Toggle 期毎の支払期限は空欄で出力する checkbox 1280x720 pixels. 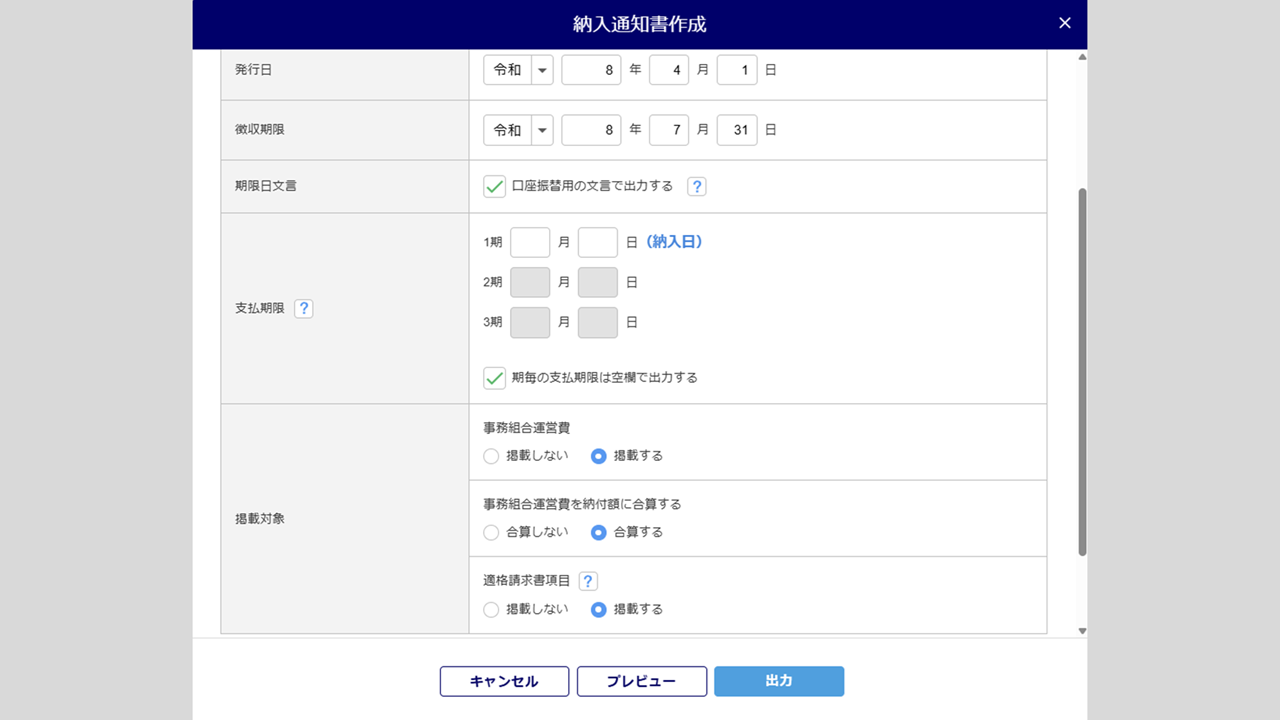pyautogui.click(x=494, y=378)
